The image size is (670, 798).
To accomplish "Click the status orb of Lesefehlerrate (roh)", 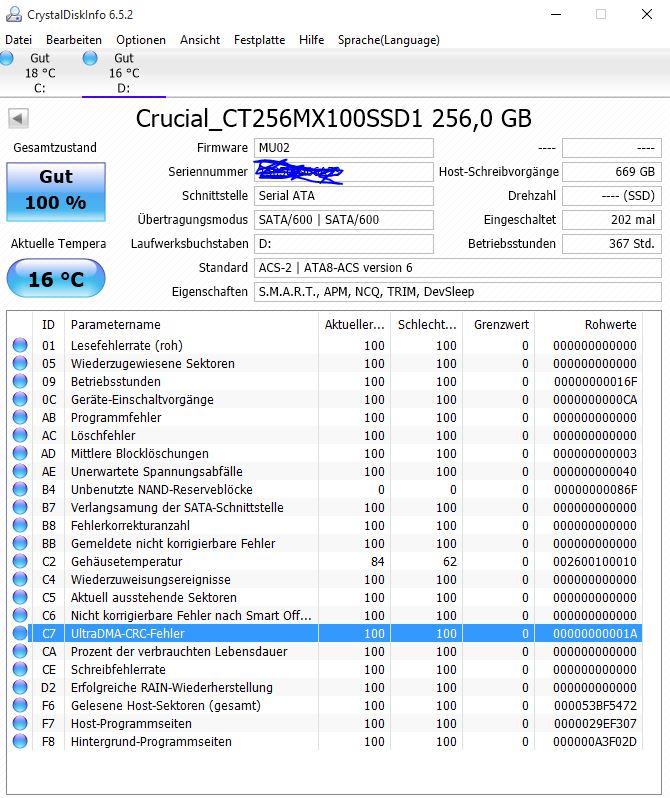I will point(20,345).
